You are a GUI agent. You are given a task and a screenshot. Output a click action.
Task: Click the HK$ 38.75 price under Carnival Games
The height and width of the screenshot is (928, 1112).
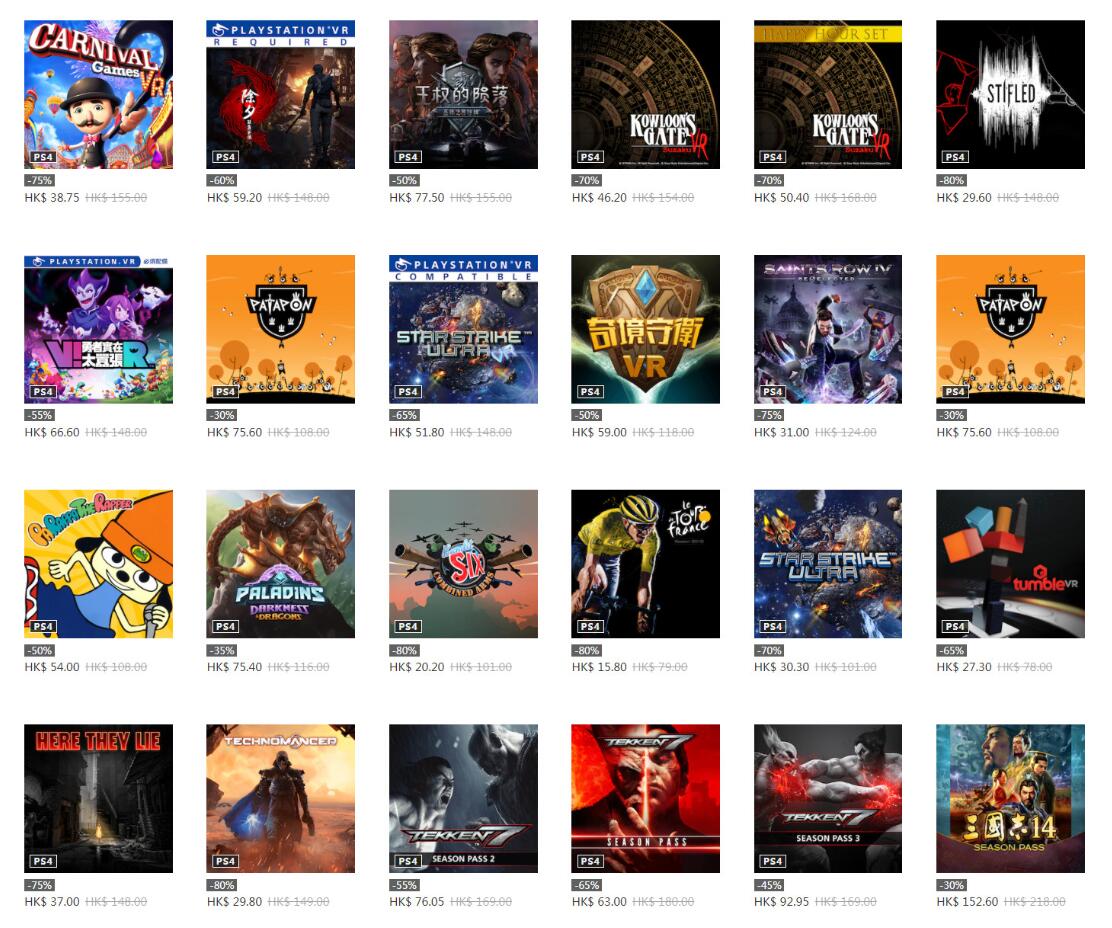52,198
